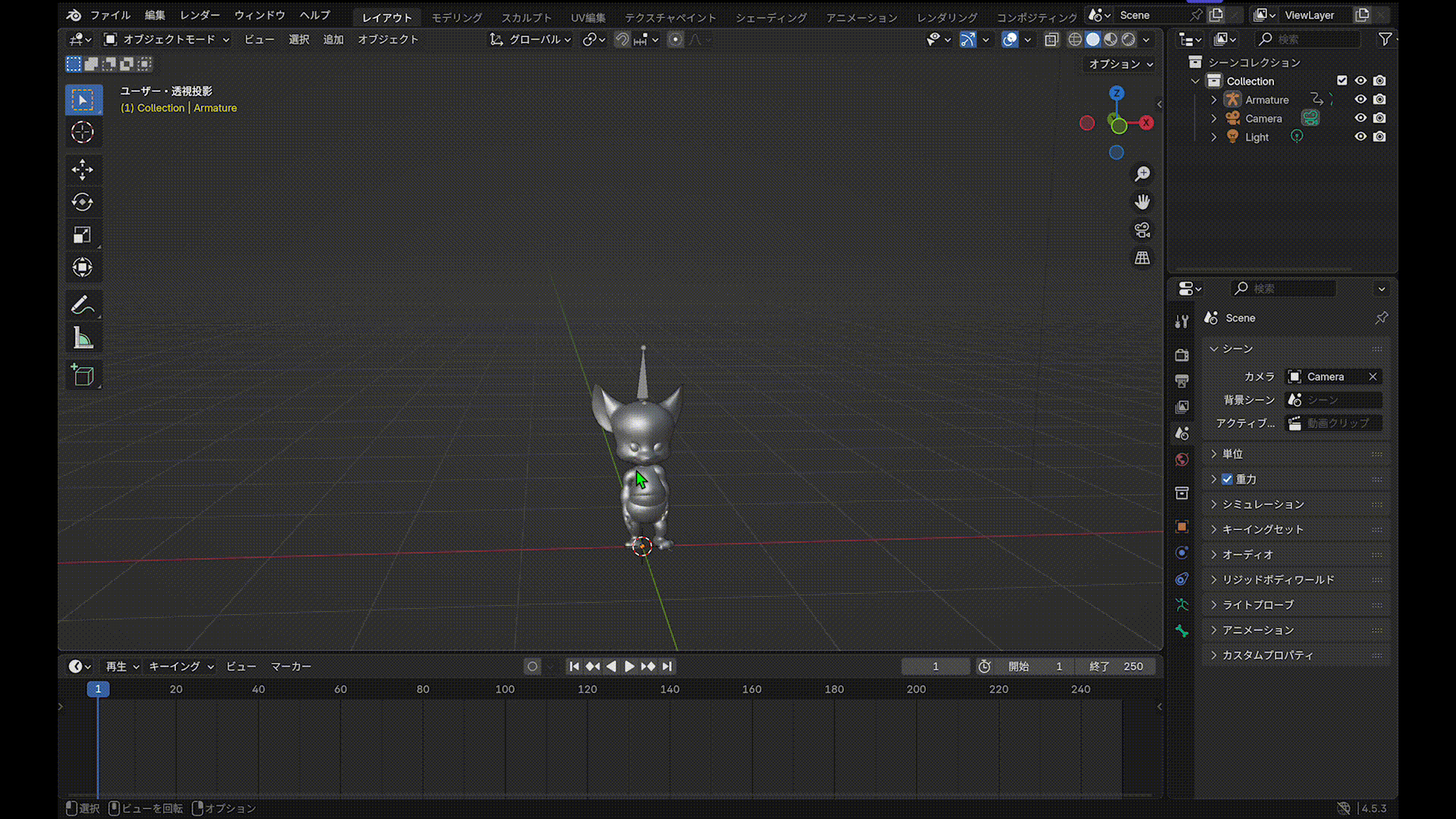Toggle camera view in viewport

pos(1142,230)
